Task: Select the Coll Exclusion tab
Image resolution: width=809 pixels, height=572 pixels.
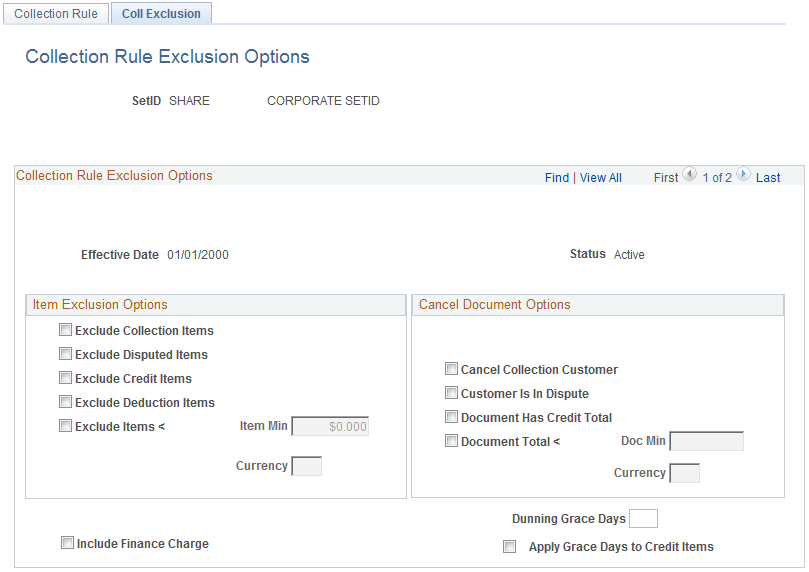Action: pyautogui.click(x=161, y=14)
